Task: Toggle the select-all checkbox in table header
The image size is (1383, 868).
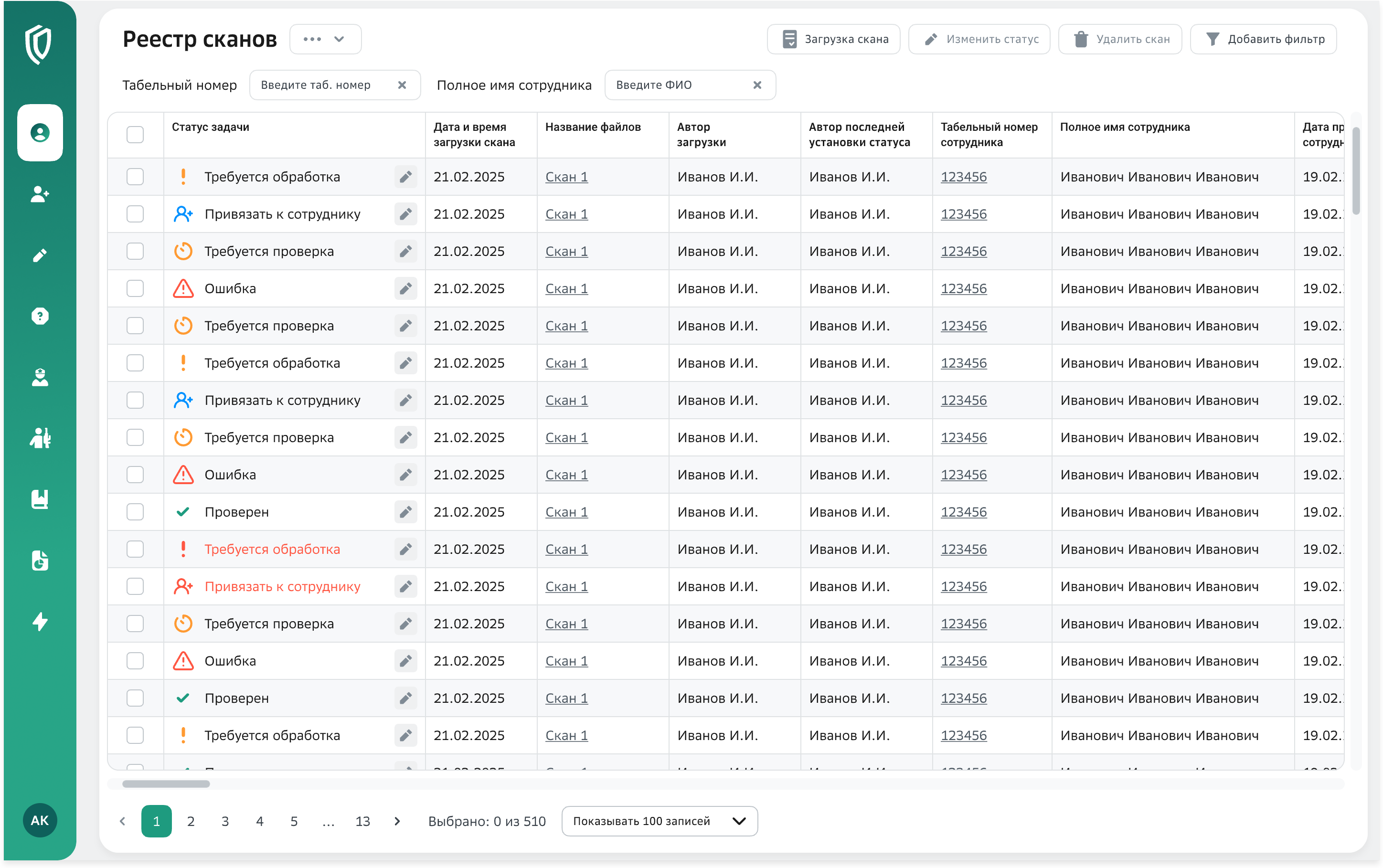Action: 135,135
